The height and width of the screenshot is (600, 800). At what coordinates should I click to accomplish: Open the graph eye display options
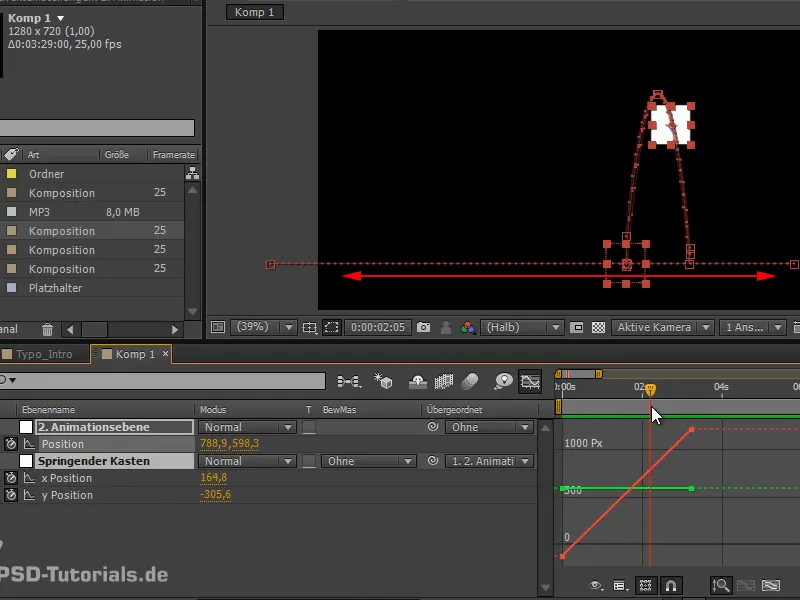(597, 586)
